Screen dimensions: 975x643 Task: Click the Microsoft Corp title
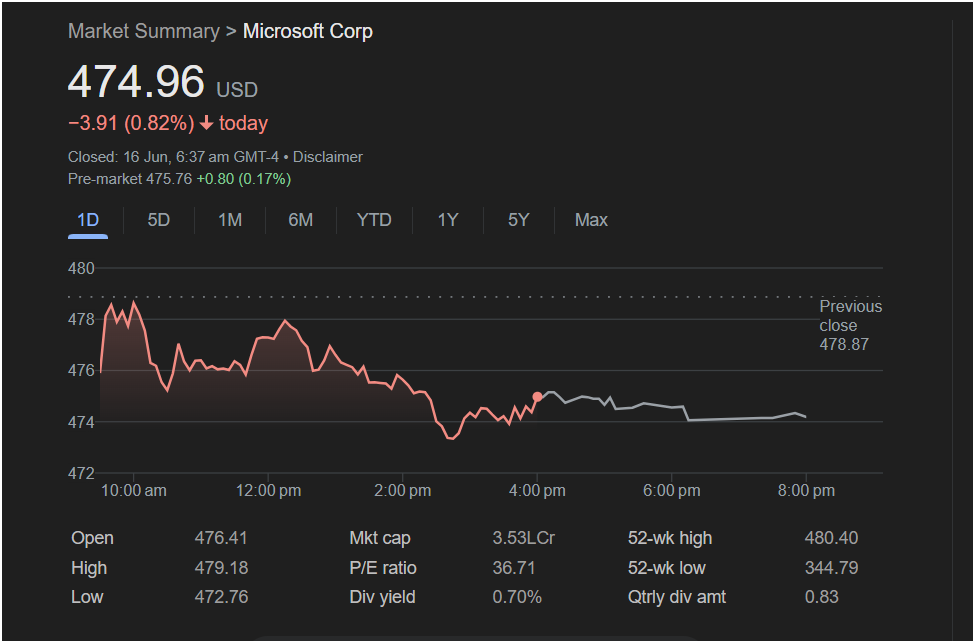click(308, 31)
